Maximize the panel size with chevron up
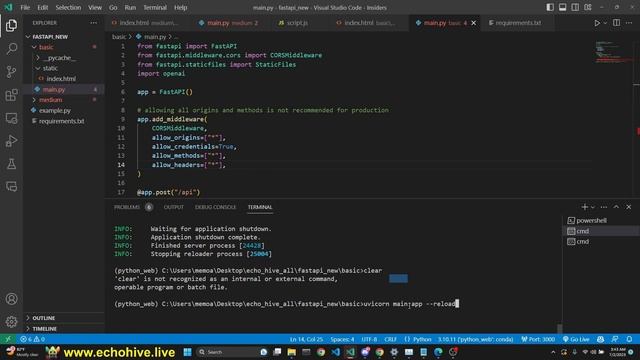The width and height of the screenshot is (640, 360). point(616,207)
